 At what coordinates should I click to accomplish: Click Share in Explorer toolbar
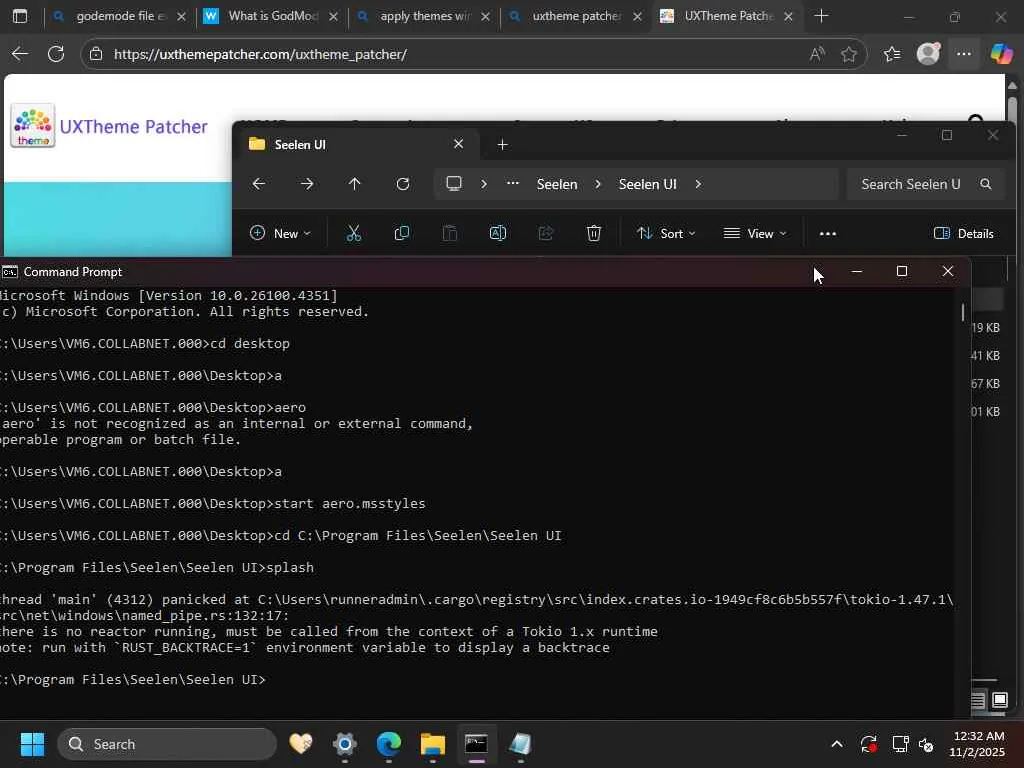(x=546, y=233)
